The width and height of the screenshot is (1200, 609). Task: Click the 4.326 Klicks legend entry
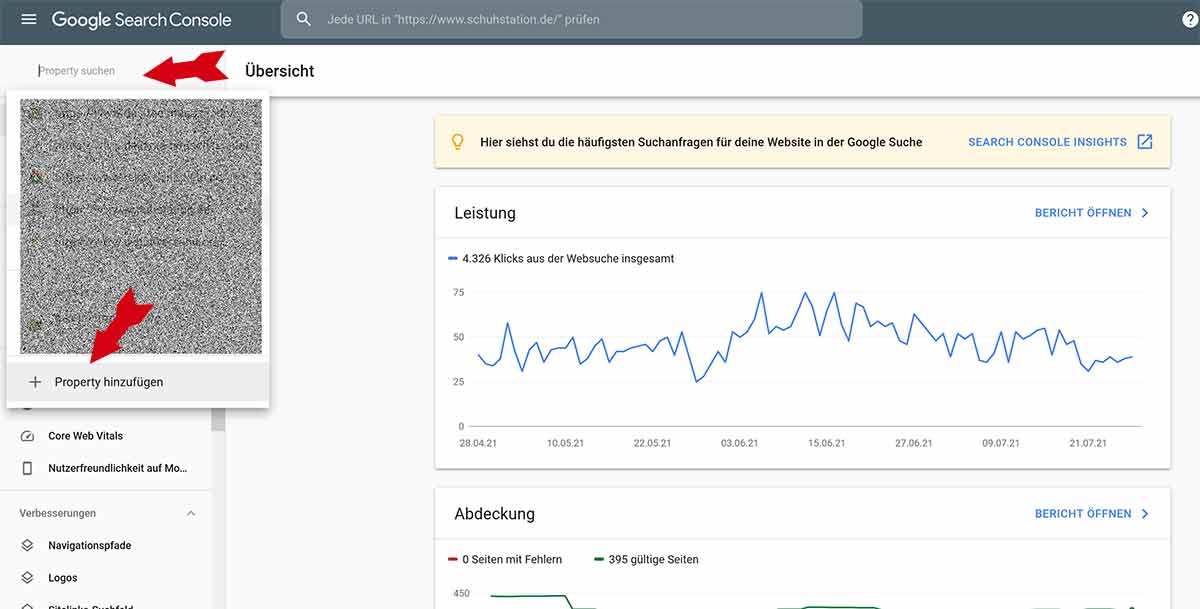(x=562, y=258)
